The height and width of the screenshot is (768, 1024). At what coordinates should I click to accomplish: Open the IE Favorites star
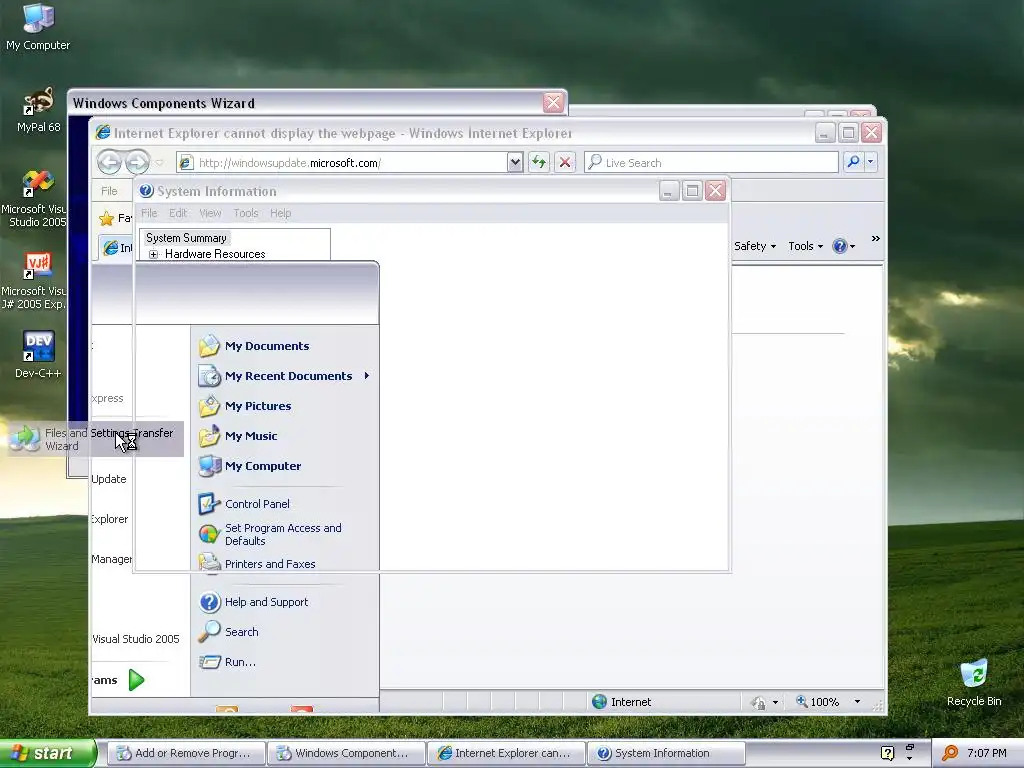tap(106, 218)
